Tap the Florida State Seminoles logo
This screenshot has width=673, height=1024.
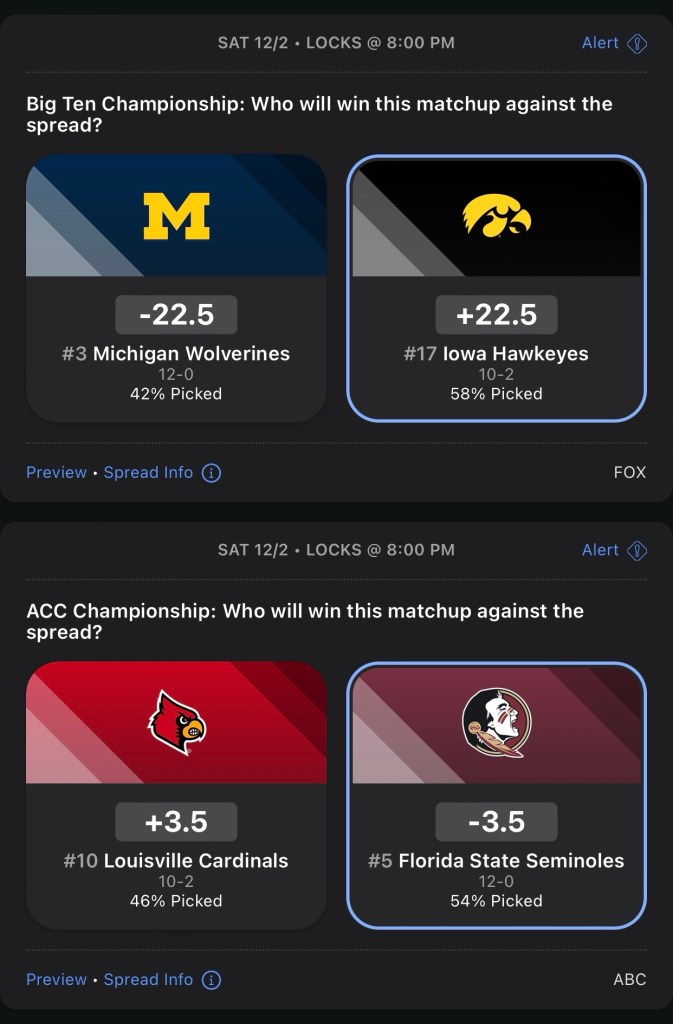click(497, 722)
